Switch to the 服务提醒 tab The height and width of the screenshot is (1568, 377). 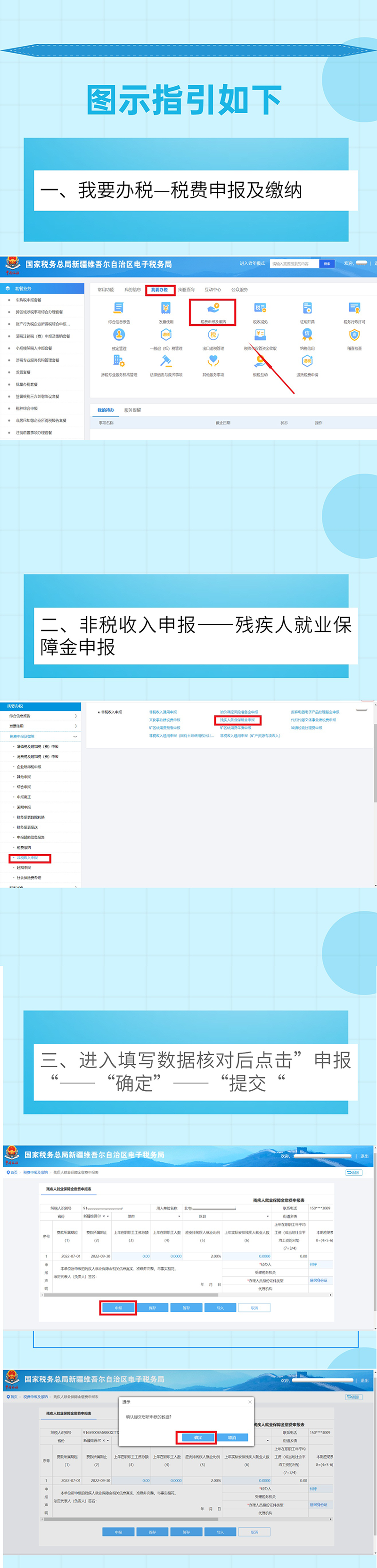point(133,410)
